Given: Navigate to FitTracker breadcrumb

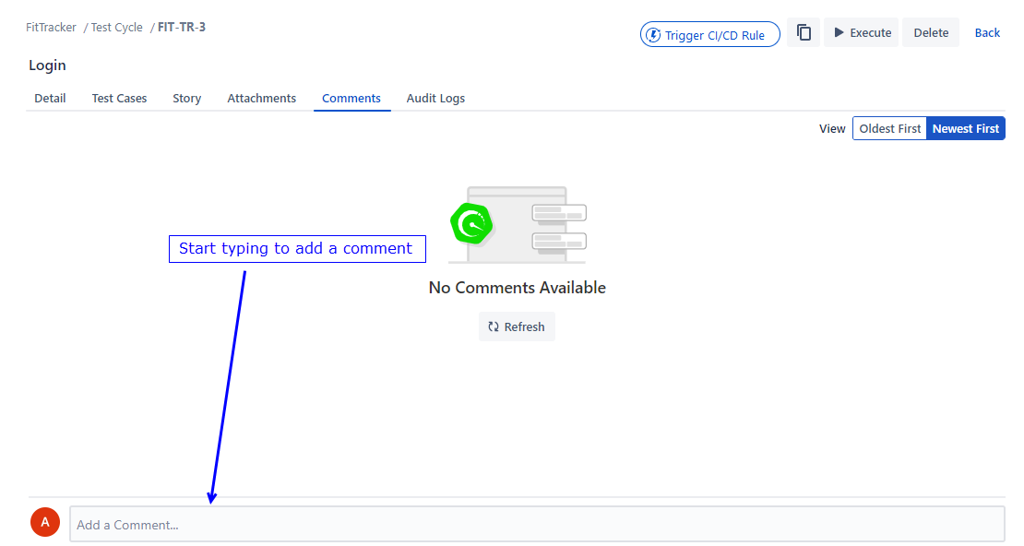Looking at the screenshot, I should tap(51, 27).
